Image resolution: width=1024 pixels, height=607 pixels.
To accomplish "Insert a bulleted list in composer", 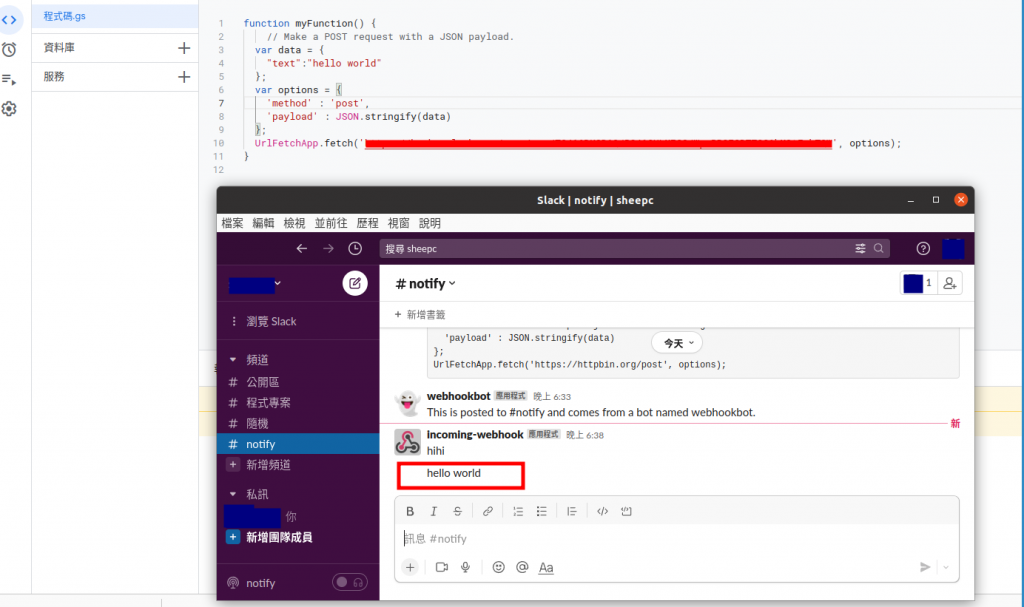I will click(x=541, y=511).
